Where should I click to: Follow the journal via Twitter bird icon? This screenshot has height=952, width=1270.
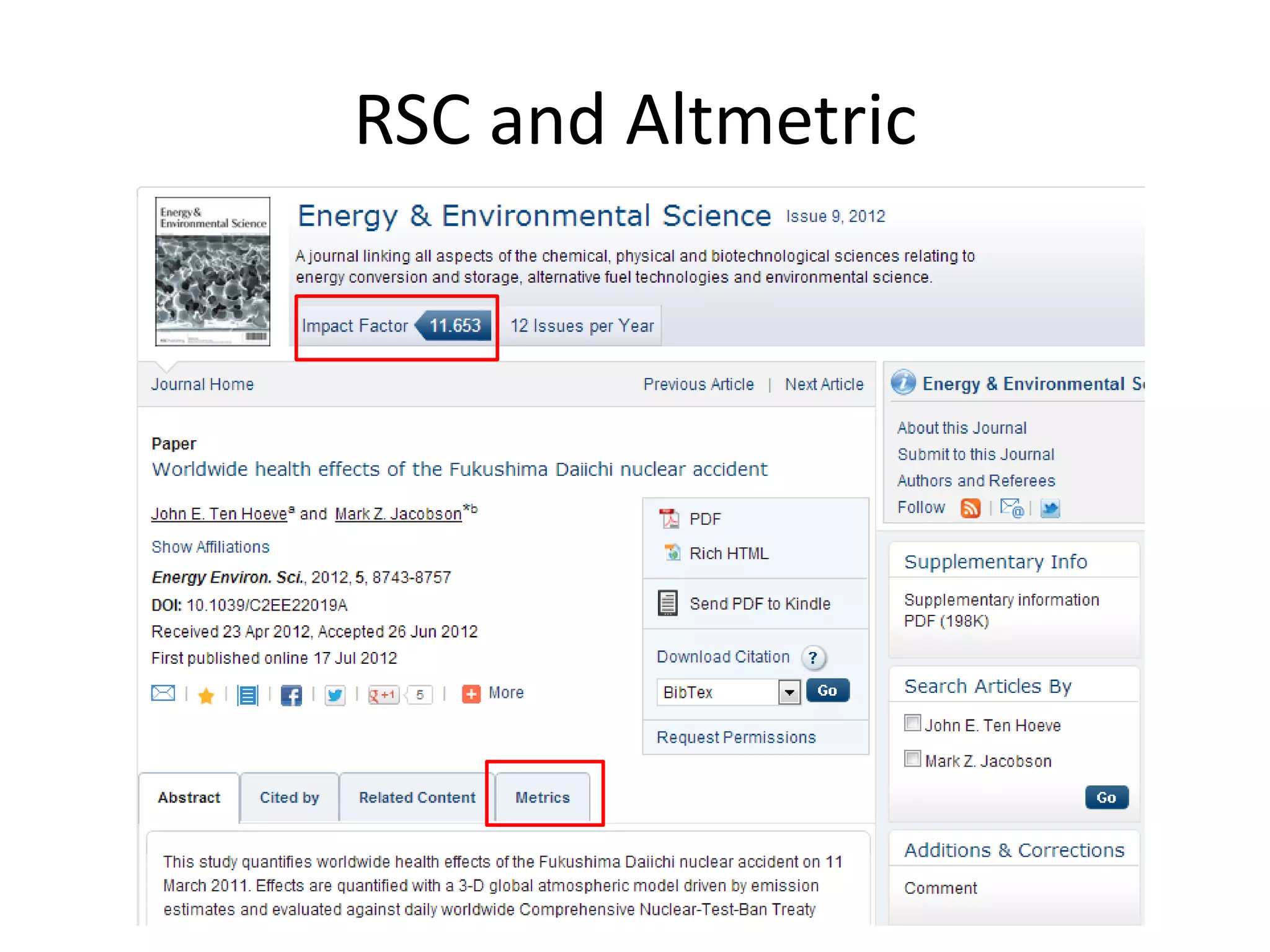1050,509
